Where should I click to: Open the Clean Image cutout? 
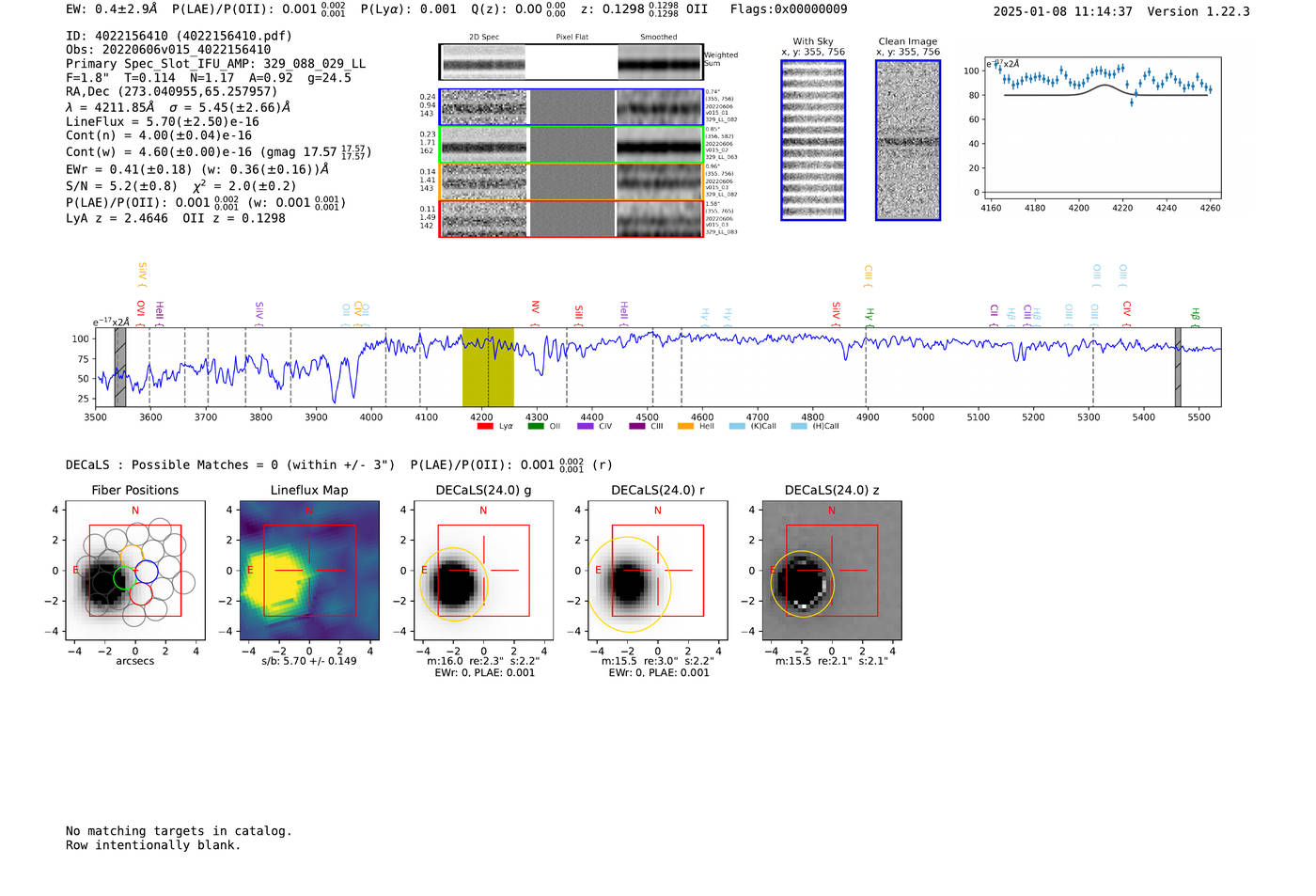[908, 140]
